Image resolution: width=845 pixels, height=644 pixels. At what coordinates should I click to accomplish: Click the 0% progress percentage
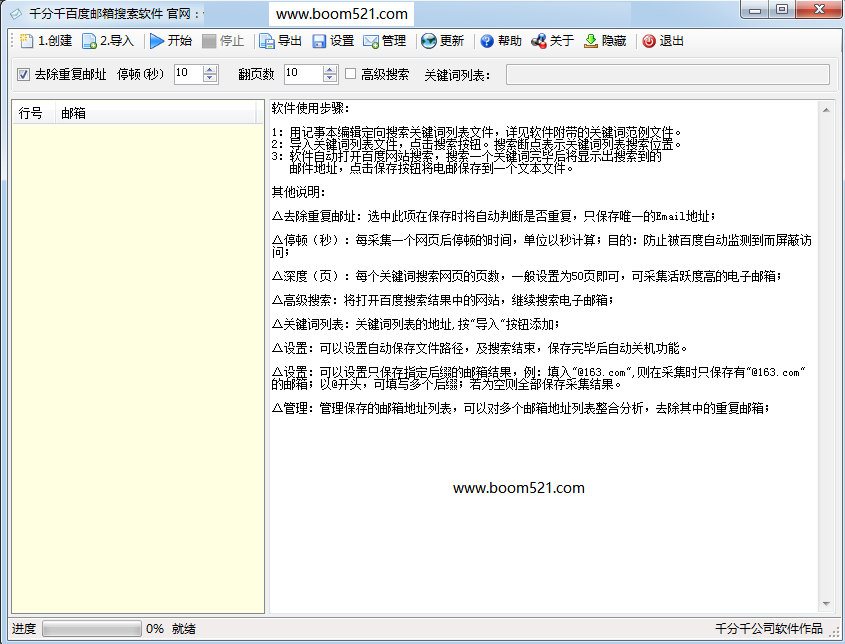(155, 628)
